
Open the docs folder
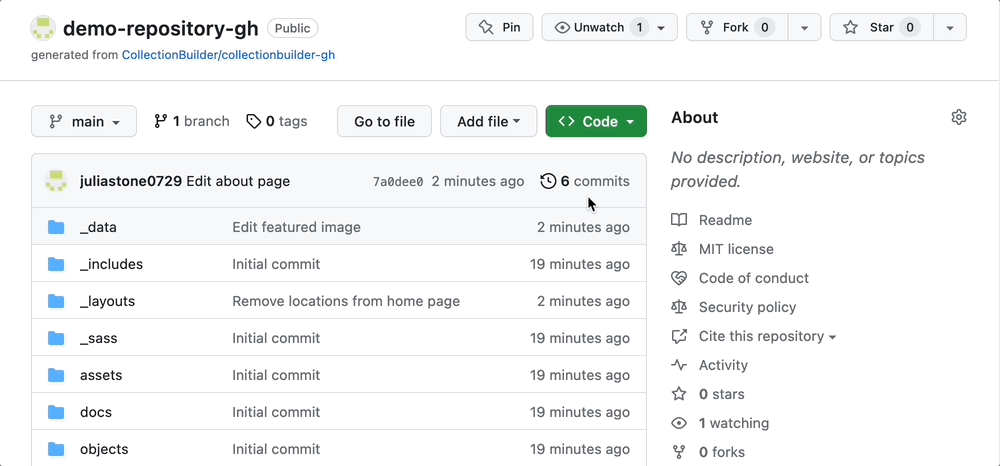(96, 412)
